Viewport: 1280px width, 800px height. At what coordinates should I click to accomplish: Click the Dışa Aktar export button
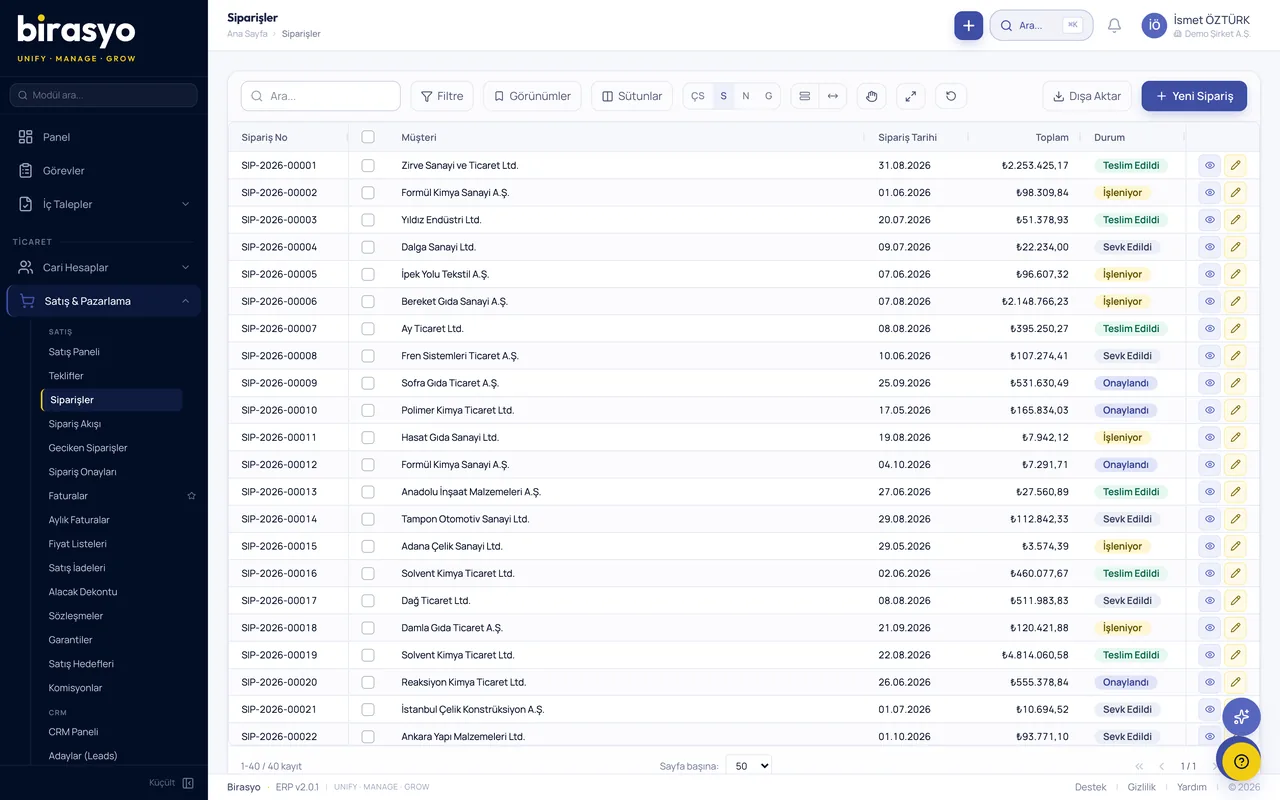coord(1087,96)
